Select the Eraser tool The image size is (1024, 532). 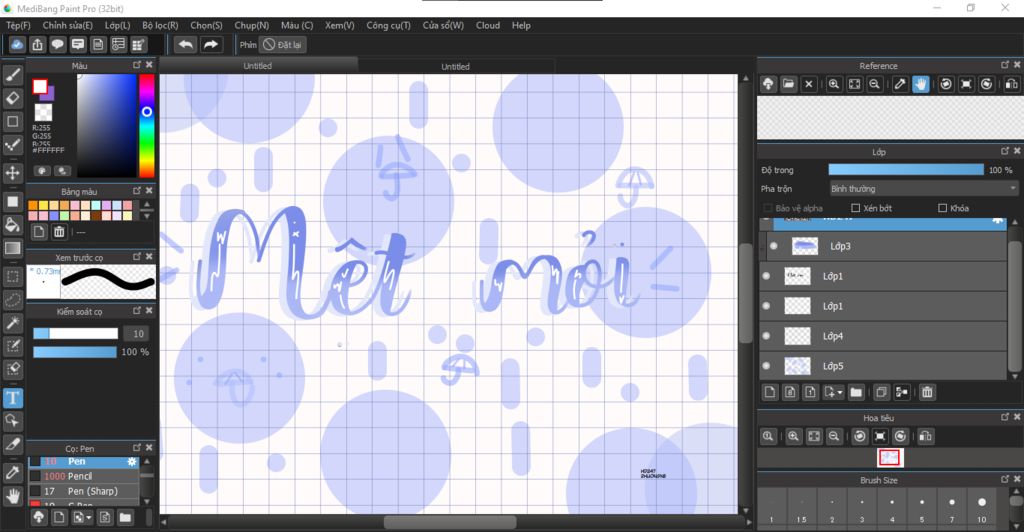(12, 98)
